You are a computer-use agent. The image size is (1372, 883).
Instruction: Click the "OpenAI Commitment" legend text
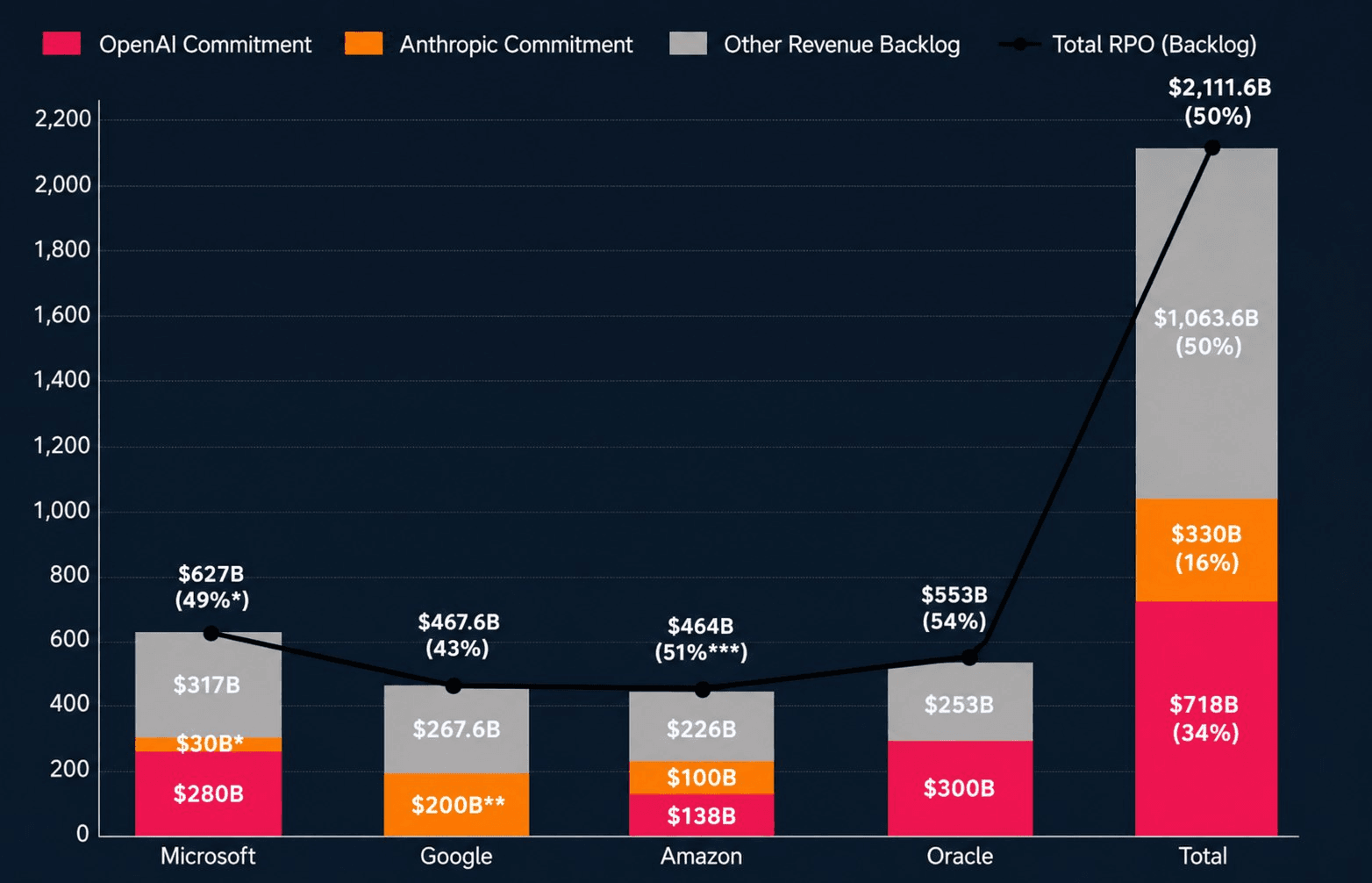(205, 45)
